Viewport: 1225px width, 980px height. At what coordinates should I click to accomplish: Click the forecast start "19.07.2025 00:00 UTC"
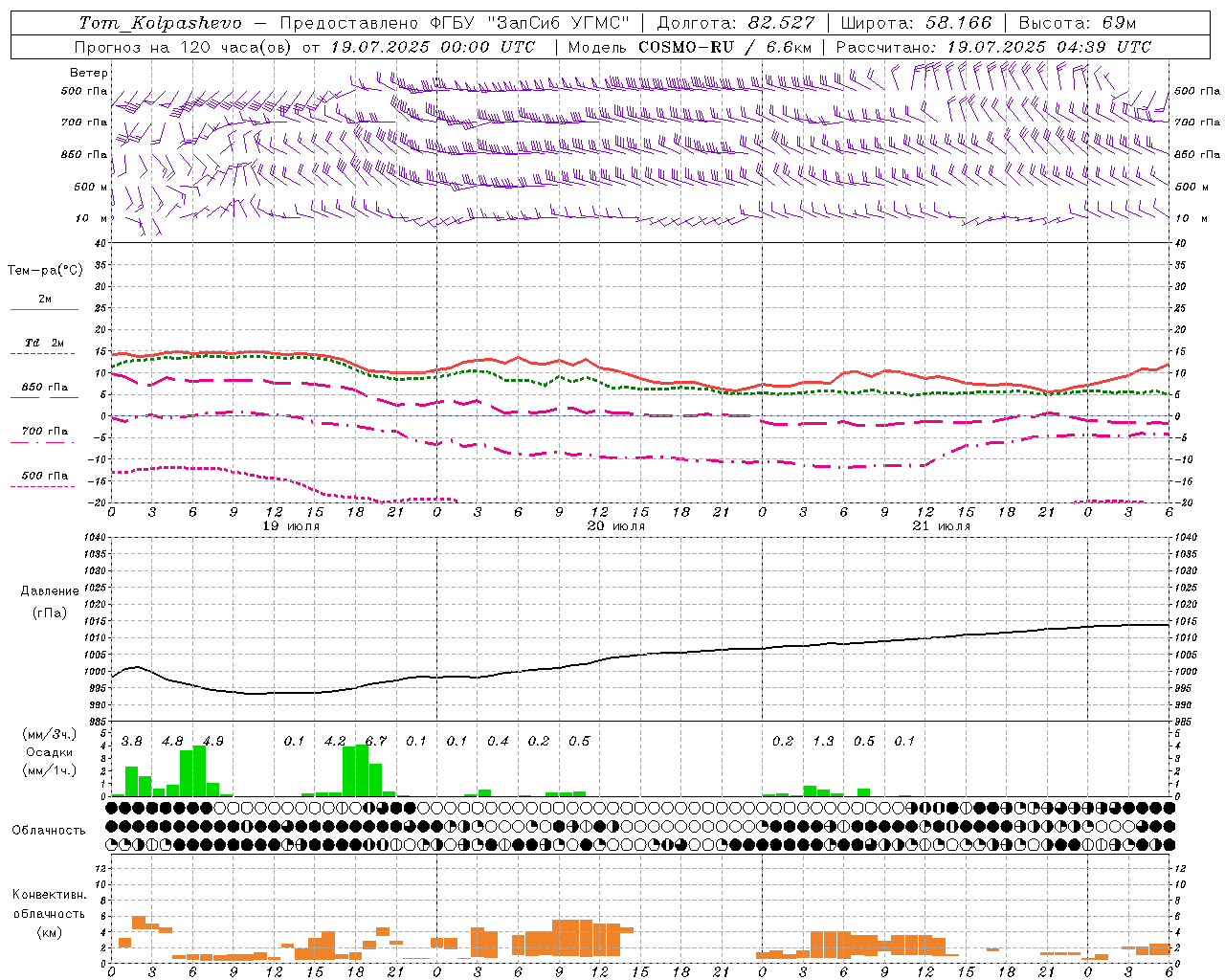point(433,47)
